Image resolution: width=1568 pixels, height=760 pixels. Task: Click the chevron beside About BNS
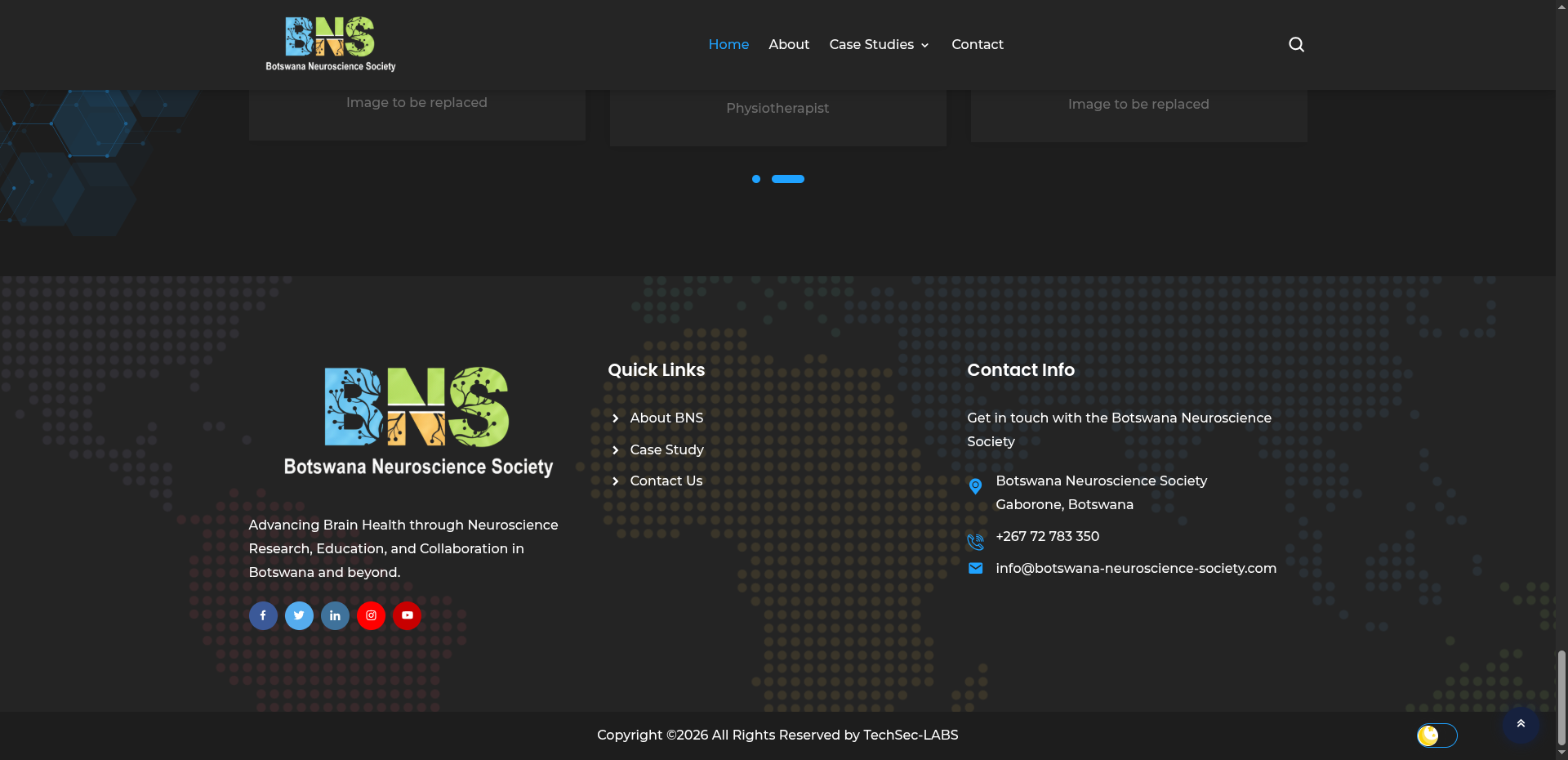[x=616, y=418]
